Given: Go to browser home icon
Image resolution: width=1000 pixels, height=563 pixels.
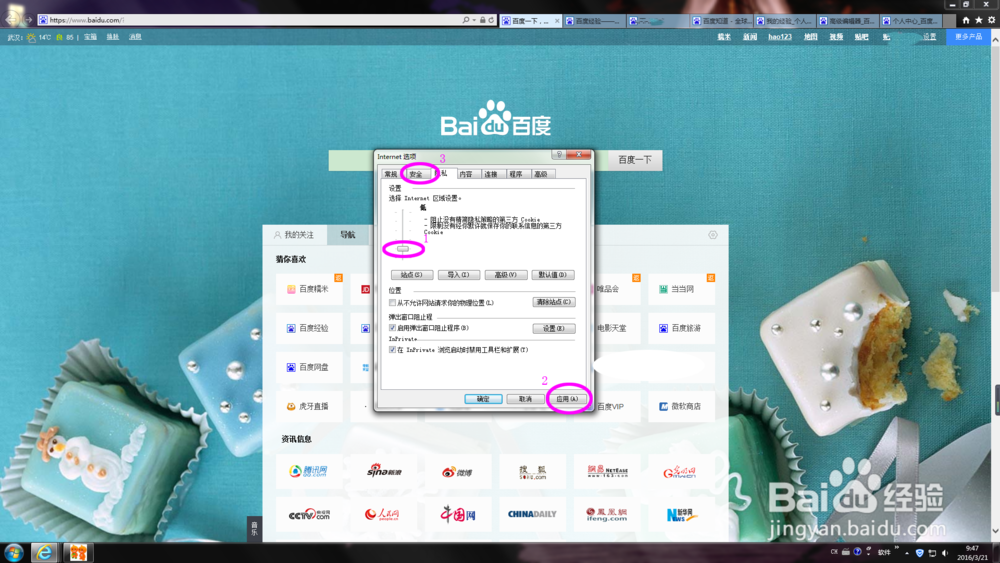Looking at the screenshot, I should [966, 20].
